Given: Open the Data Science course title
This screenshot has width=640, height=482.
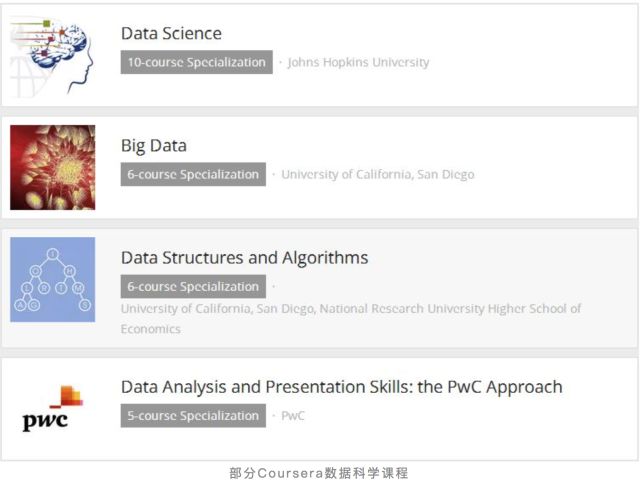Looking at the screenshot, I should [x=171, y=33].
